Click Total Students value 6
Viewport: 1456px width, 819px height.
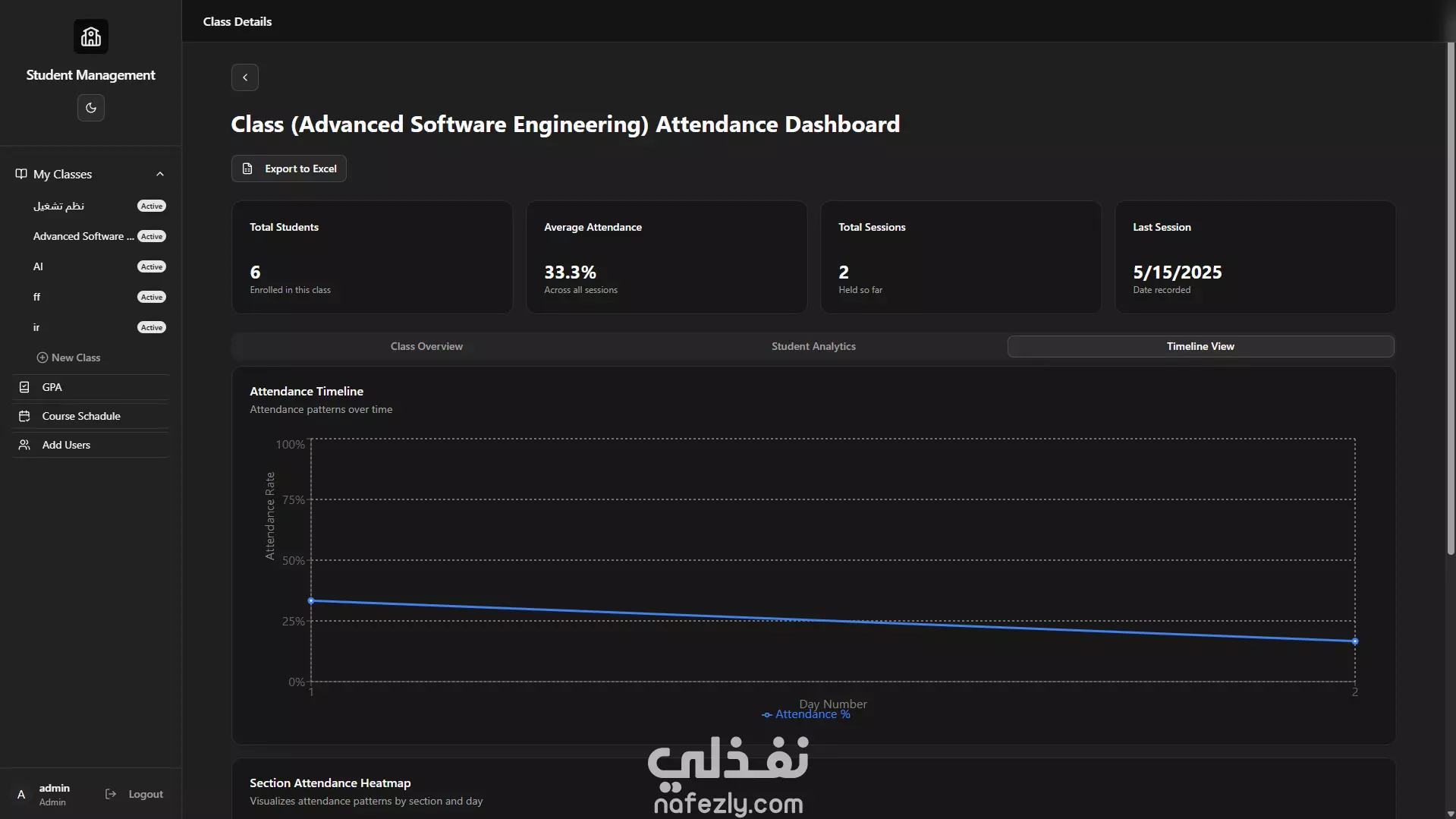(255, 272)
